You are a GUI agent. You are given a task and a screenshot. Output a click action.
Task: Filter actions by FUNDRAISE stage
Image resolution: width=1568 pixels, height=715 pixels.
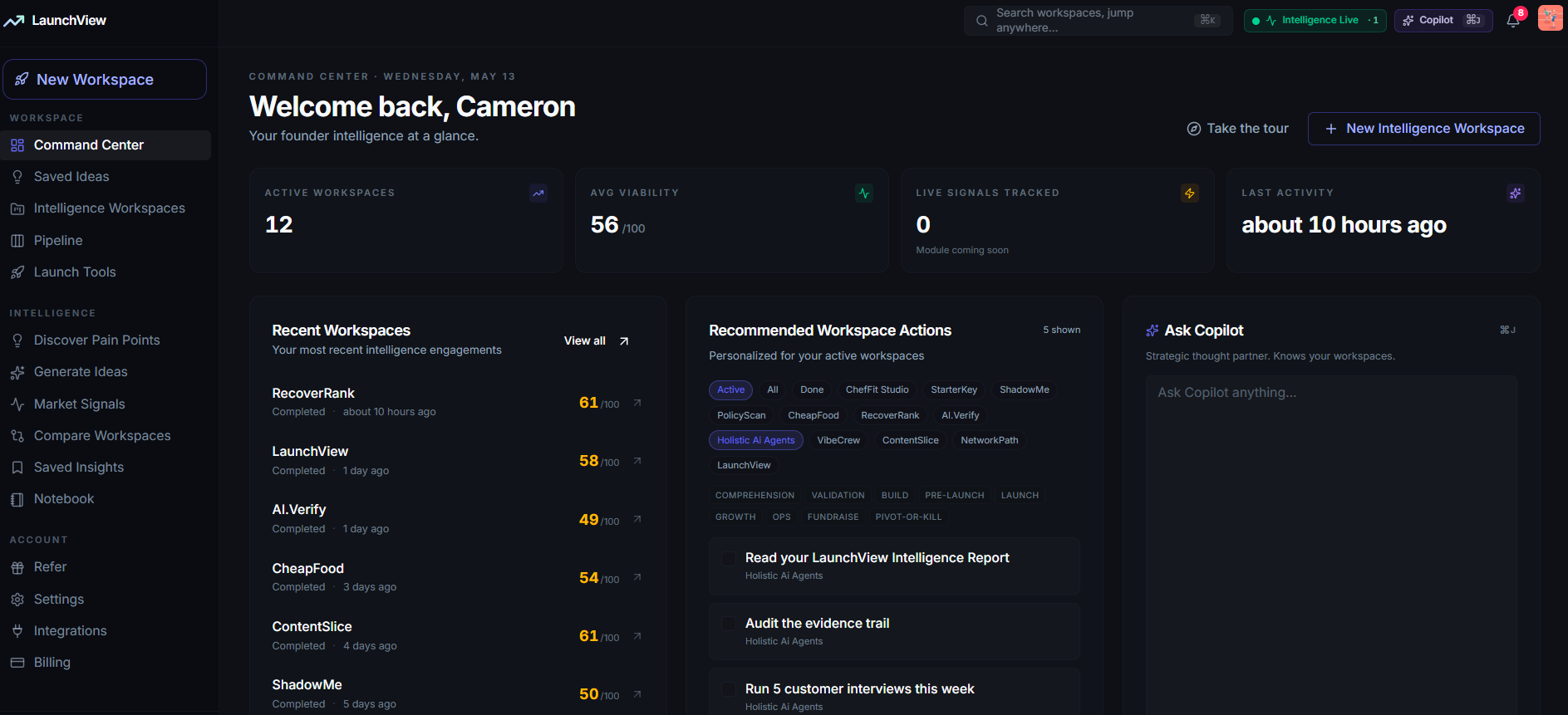tap(833, 517)
